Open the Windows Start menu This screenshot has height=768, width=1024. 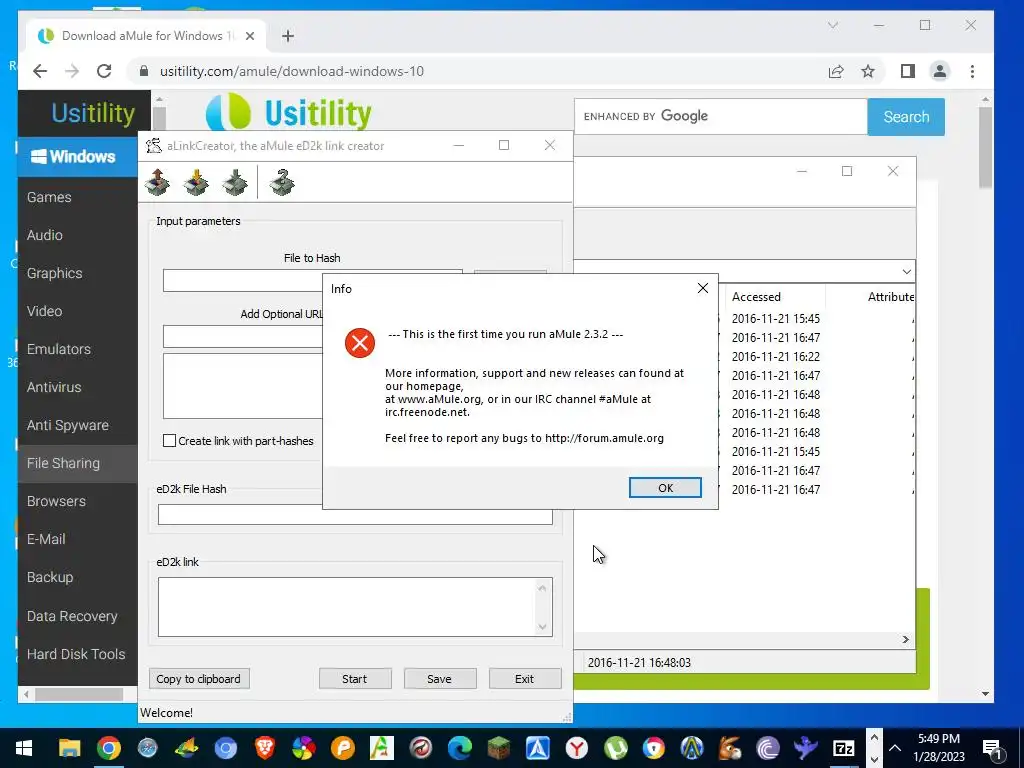coord(24,748)
